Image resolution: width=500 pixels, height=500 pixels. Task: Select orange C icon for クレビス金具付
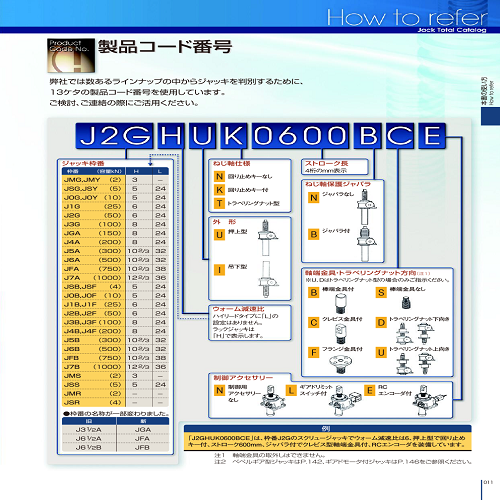[x=314, y=323]
